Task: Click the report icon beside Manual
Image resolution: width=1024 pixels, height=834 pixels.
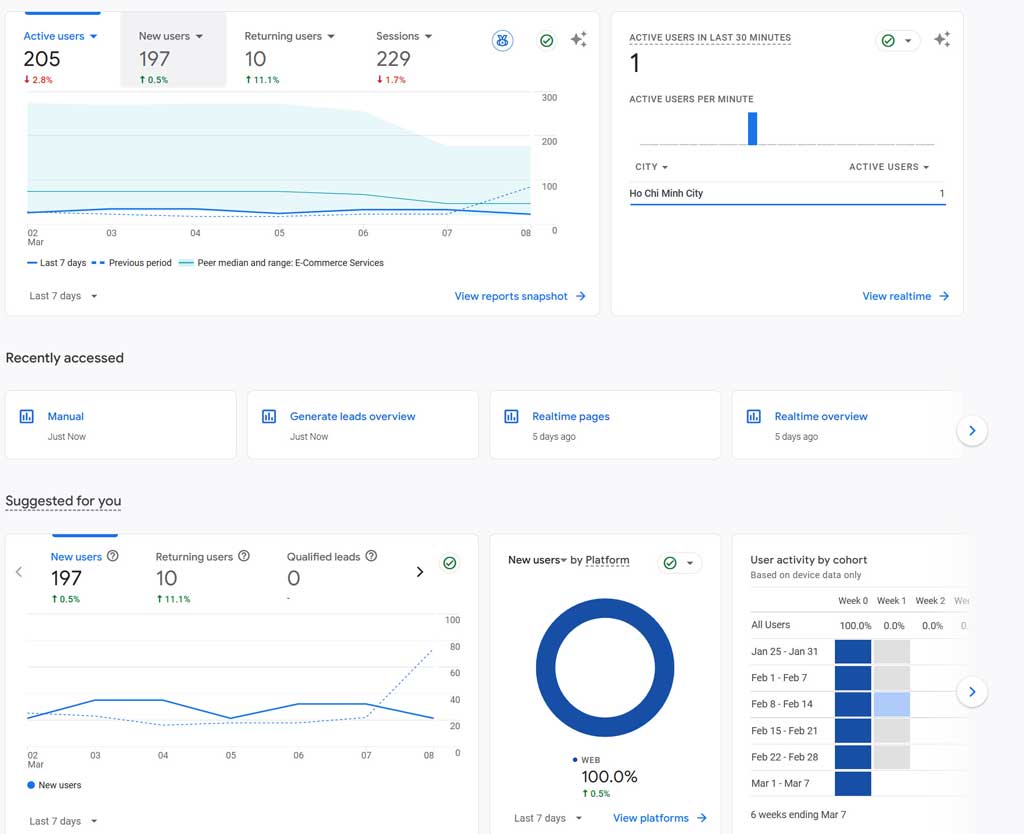Action: pos(27,416)
